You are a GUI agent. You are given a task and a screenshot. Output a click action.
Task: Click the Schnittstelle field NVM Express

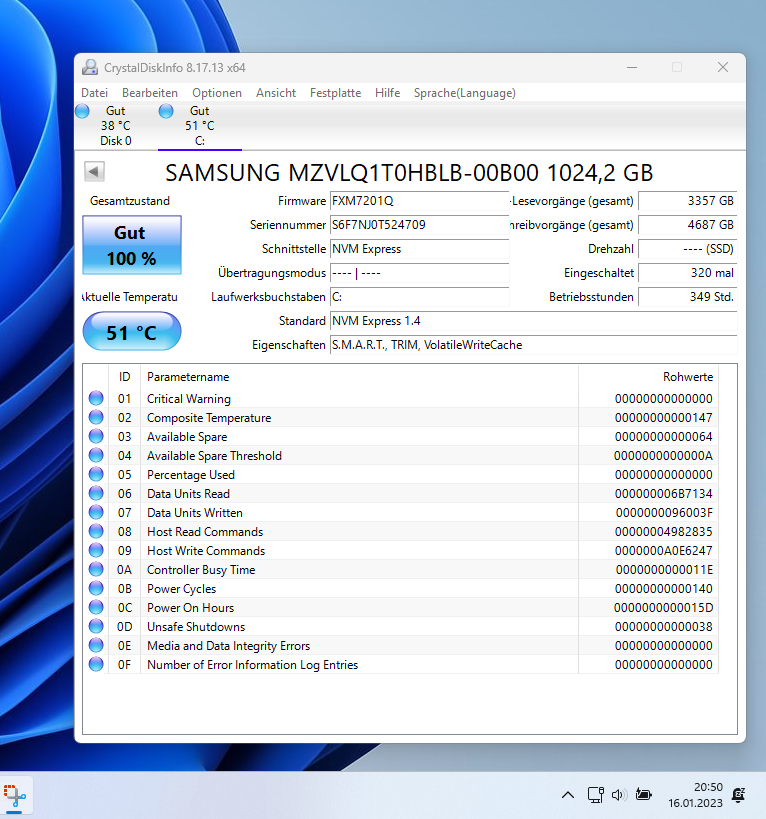[x=419, y=249]
